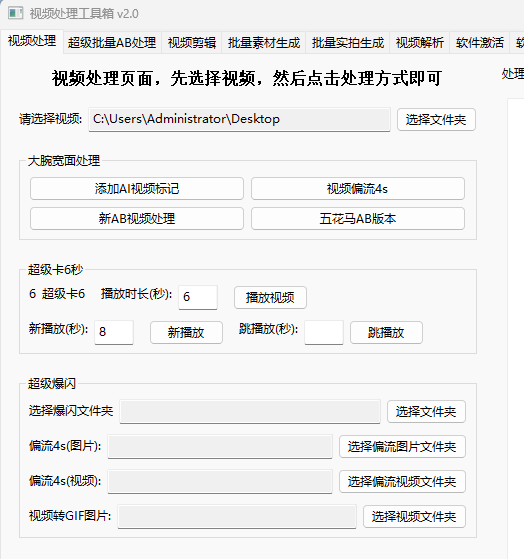Image resolution: width=524 pixels, height=559 pixels.
Task: Click the 超级卡6秒 group title
Action: coord(56,270)
